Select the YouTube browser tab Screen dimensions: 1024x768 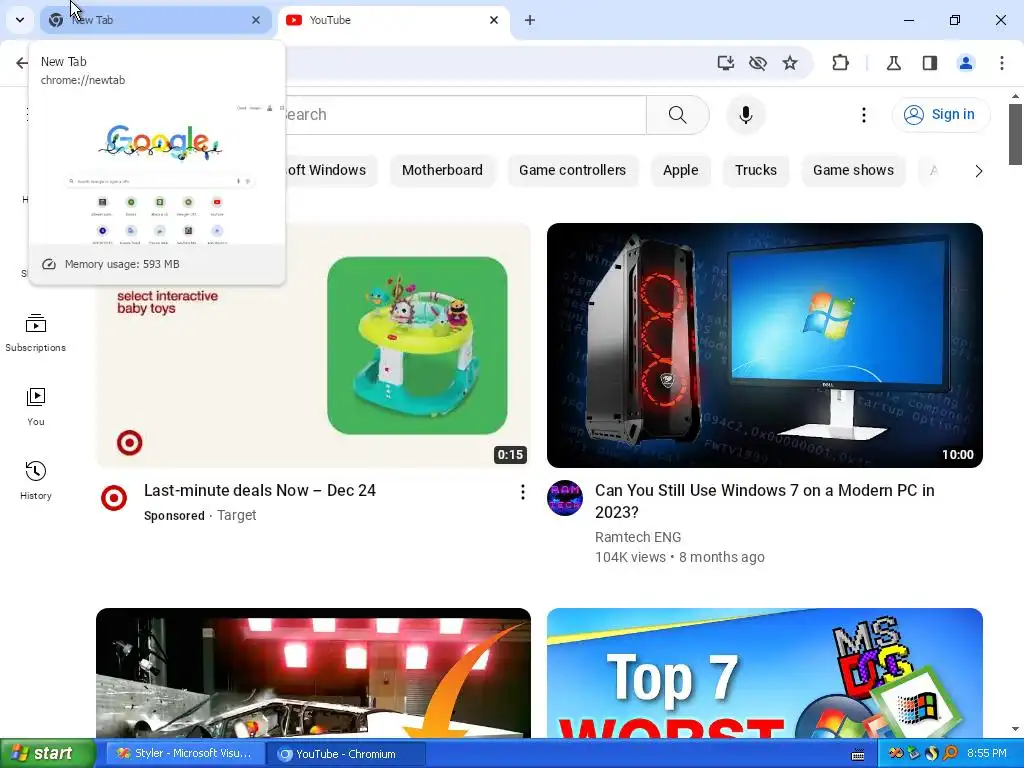click(394, 20)
